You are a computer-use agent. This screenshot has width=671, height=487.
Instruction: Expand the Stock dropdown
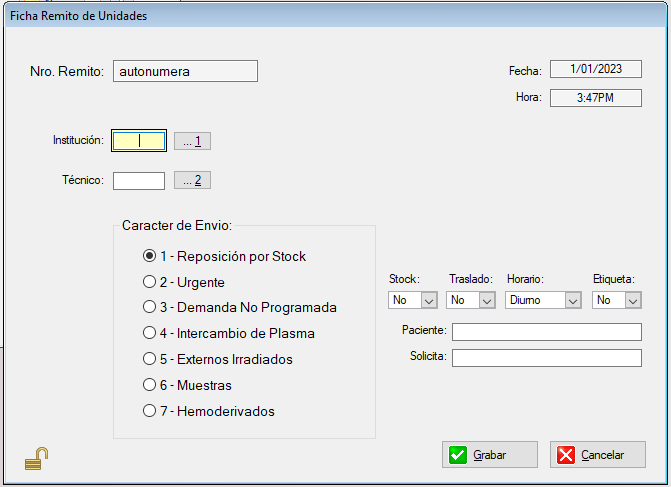[x=429, y=300]
